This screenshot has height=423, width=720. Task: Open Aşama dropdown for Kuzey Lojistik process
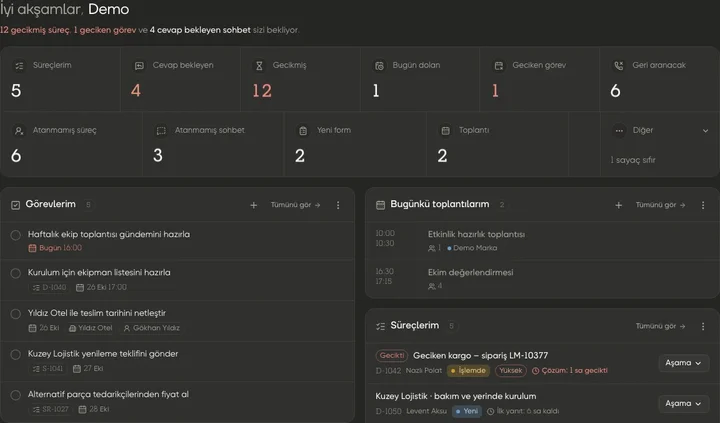(683, 403)
